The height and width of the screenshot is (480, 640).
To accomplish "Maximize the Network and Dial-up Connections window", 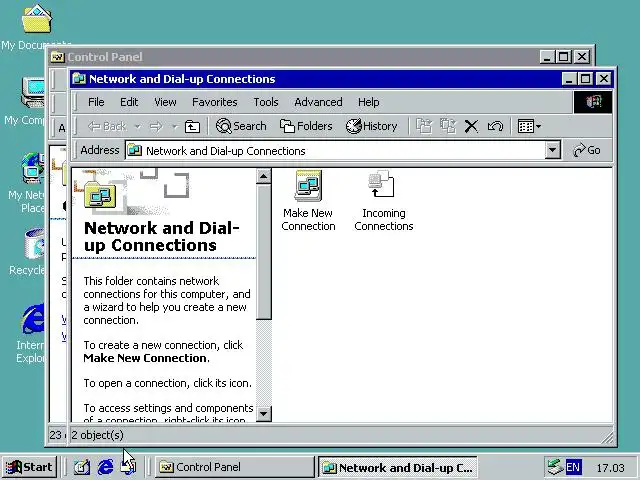I will point(584,78).
